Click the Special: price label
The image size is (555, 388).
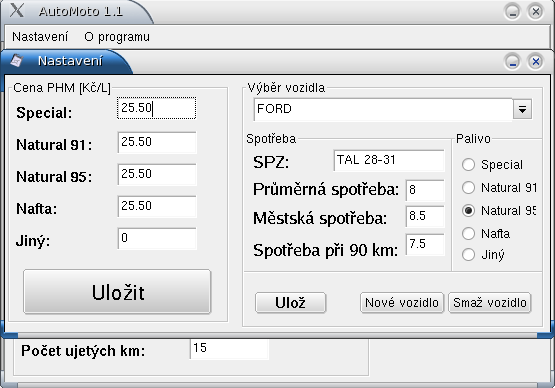[x=44, y=113]
